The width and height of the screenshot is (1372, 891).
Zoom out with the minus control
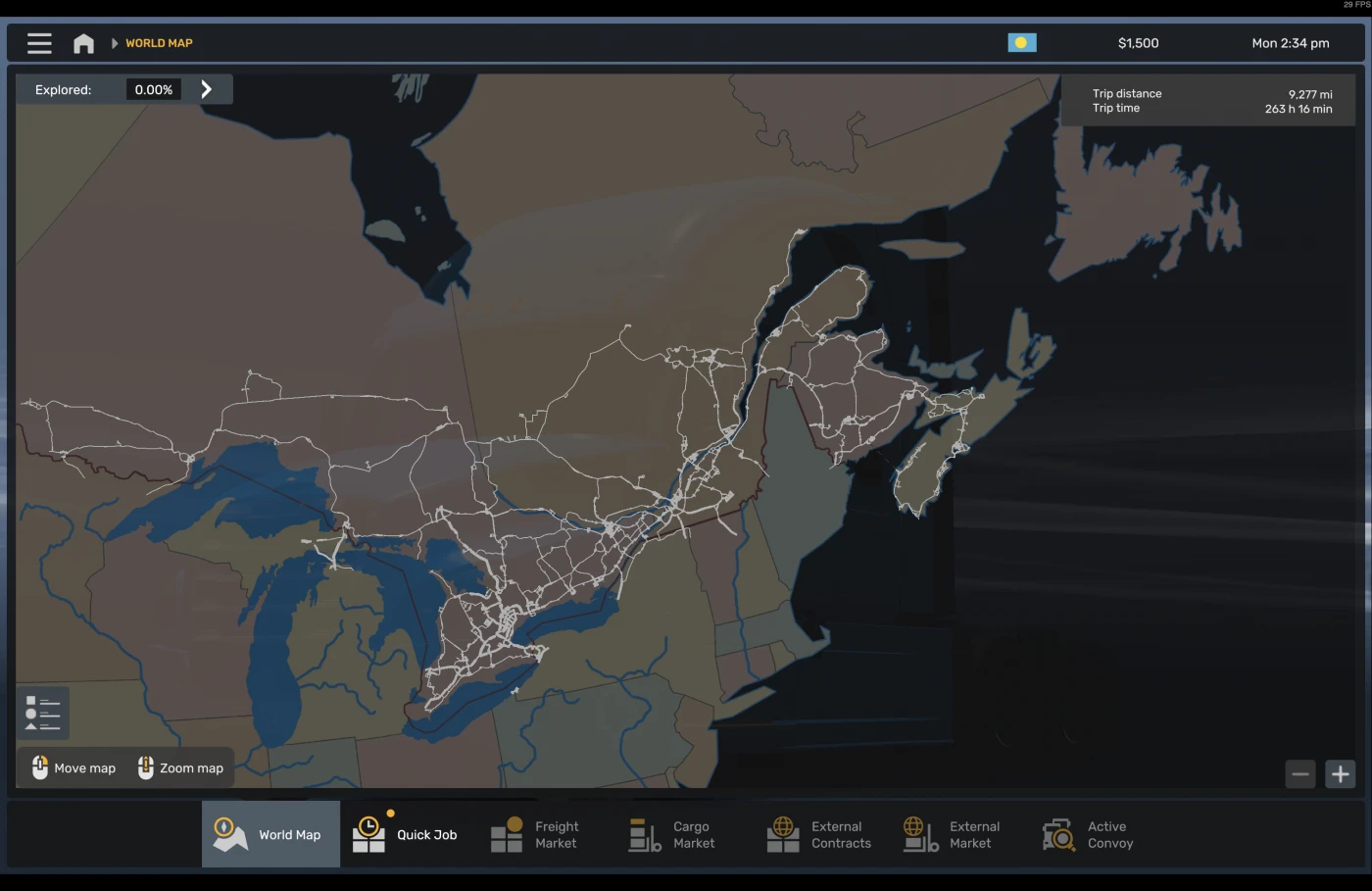coord(1300,773)
